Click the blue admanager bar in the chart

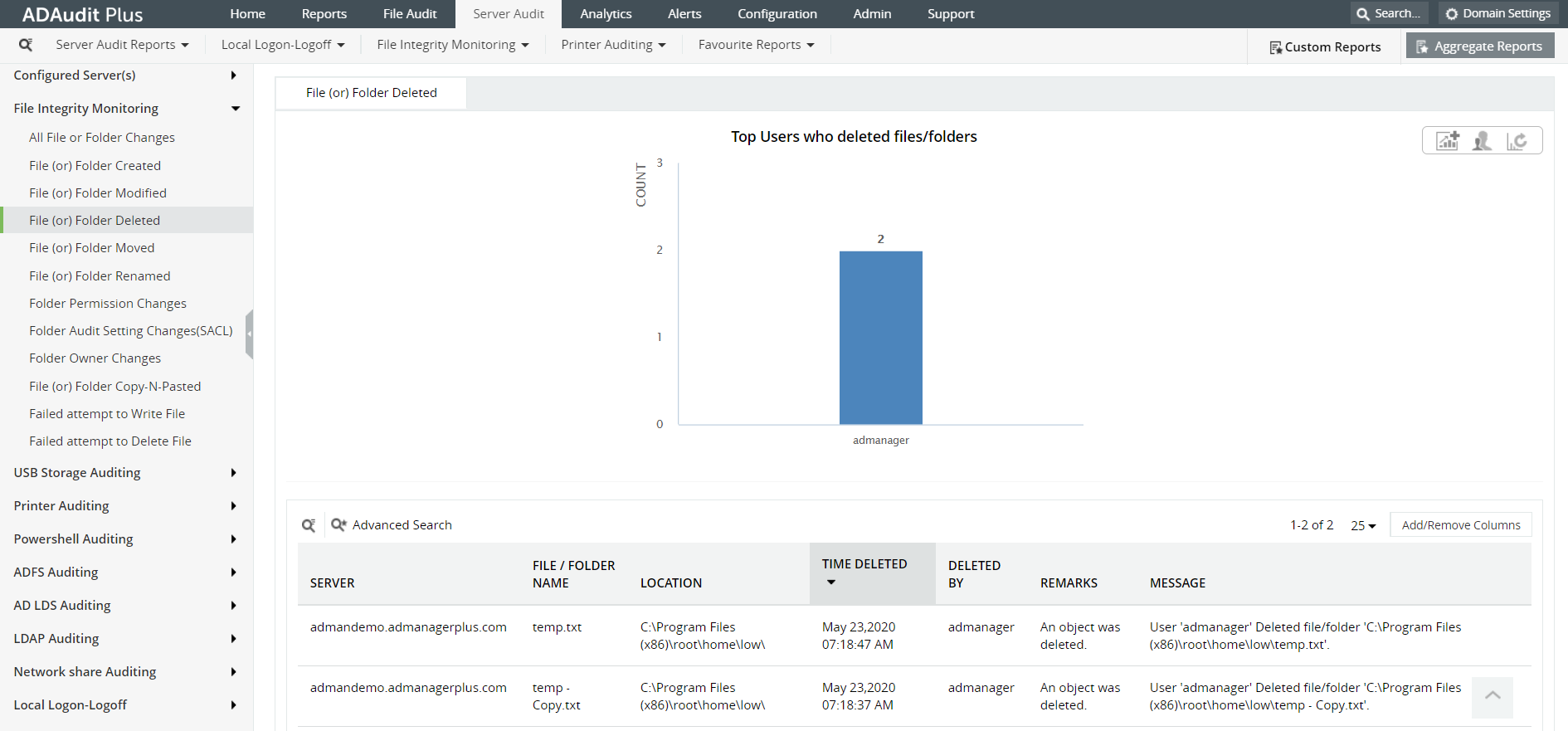click(880, 338)
